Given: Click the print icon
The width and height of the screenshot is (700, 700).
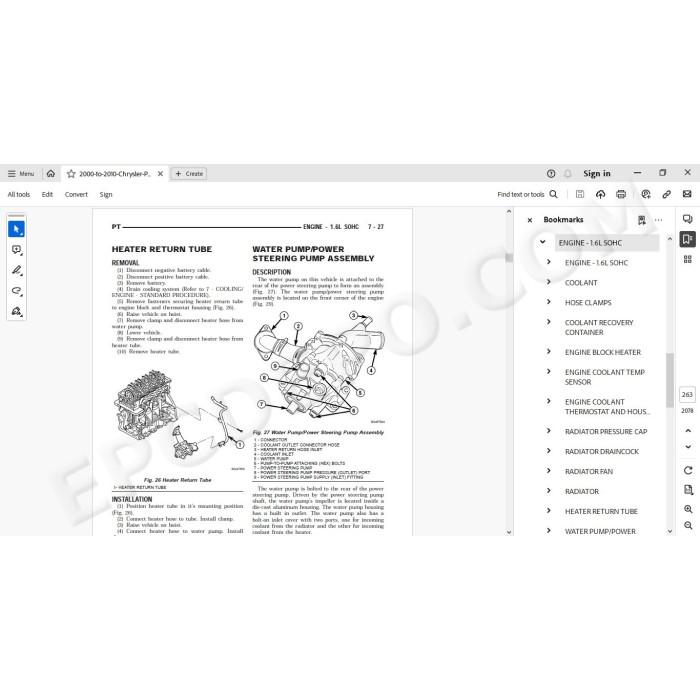Looking at the screenshot, I should (621, 194).
